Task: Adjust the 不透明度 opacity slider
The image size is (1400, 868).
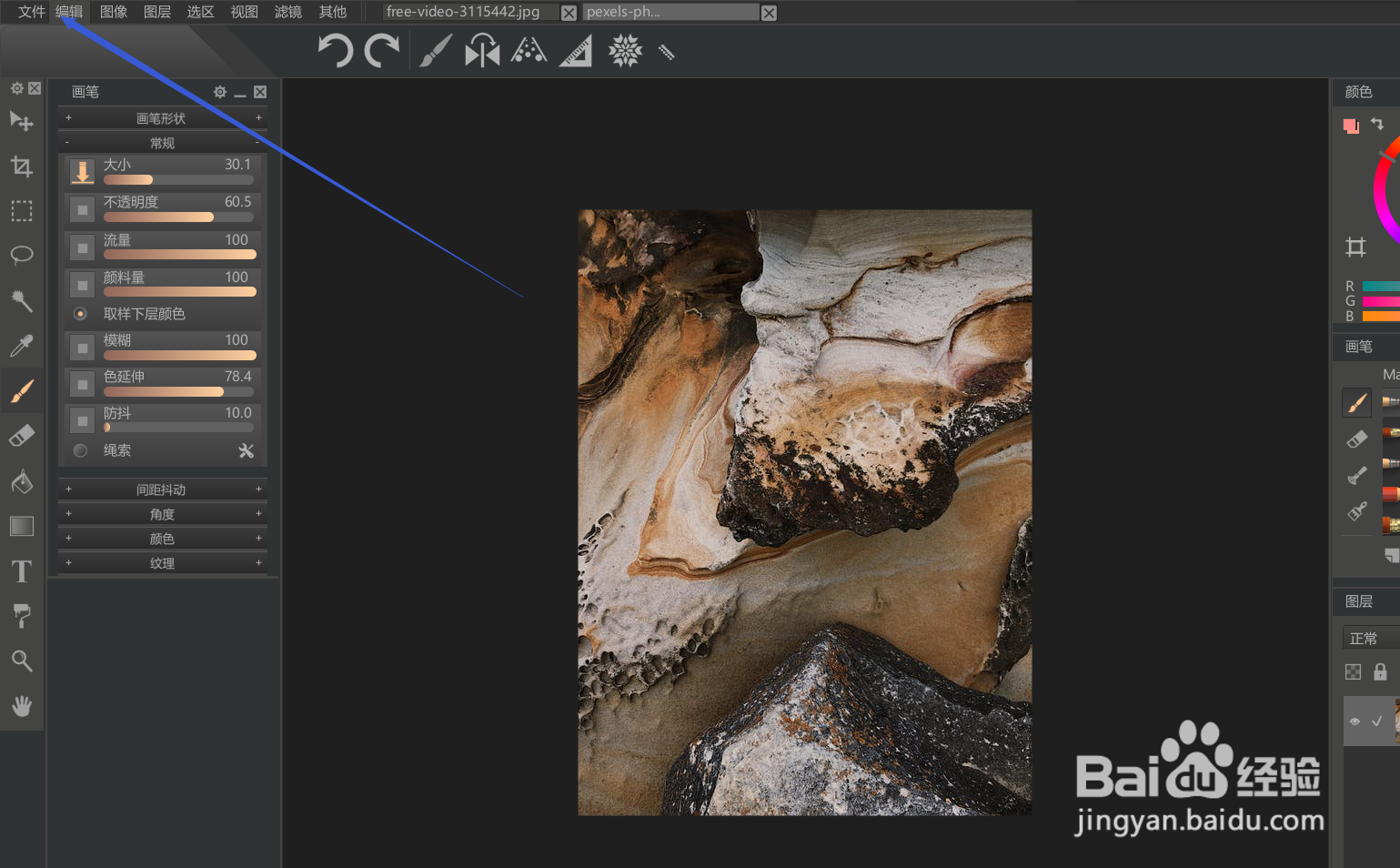Action: (178, 217)
